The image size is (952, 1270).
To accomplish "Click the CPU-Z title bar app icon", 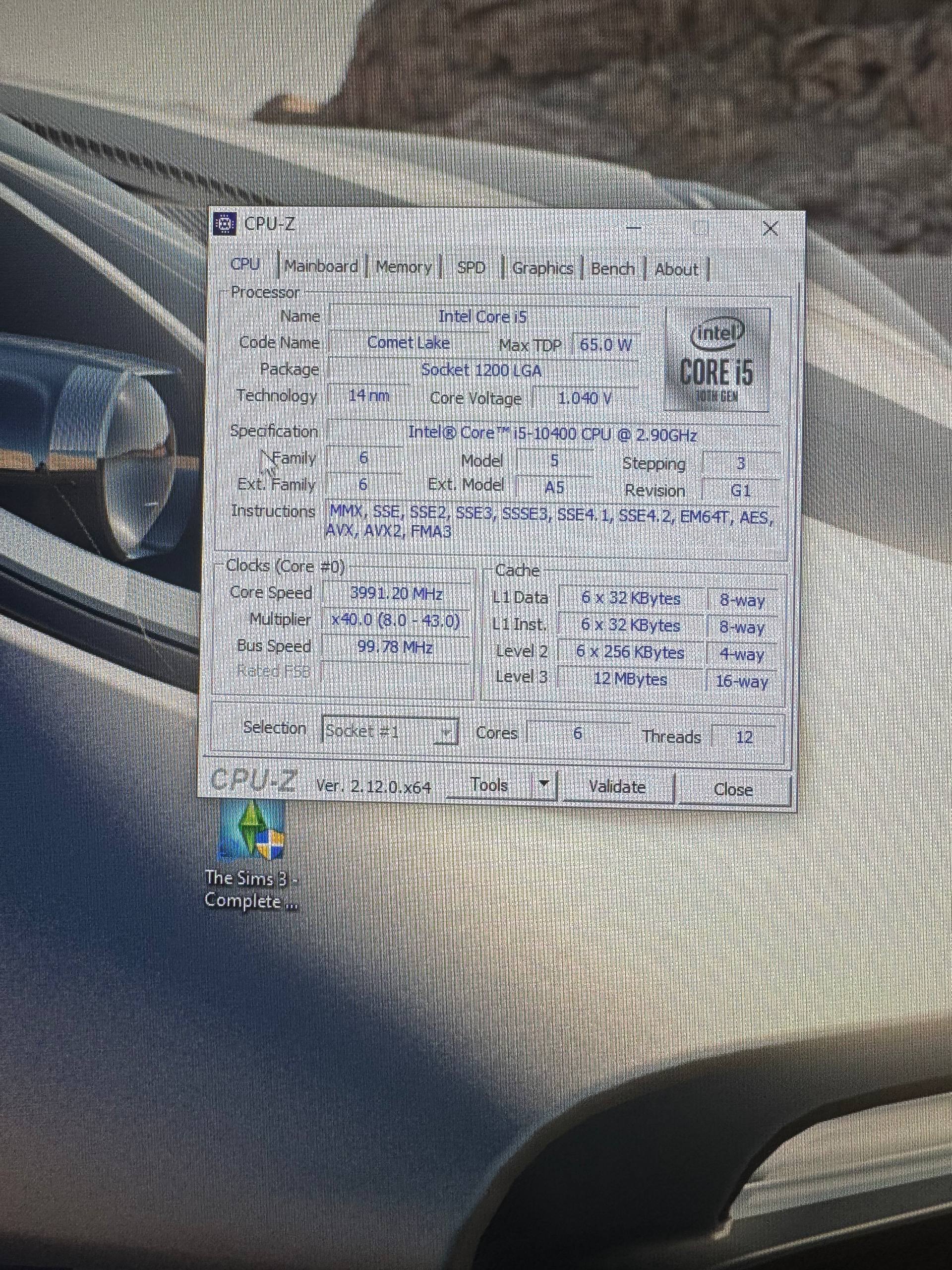I will [x=225, y=224].
